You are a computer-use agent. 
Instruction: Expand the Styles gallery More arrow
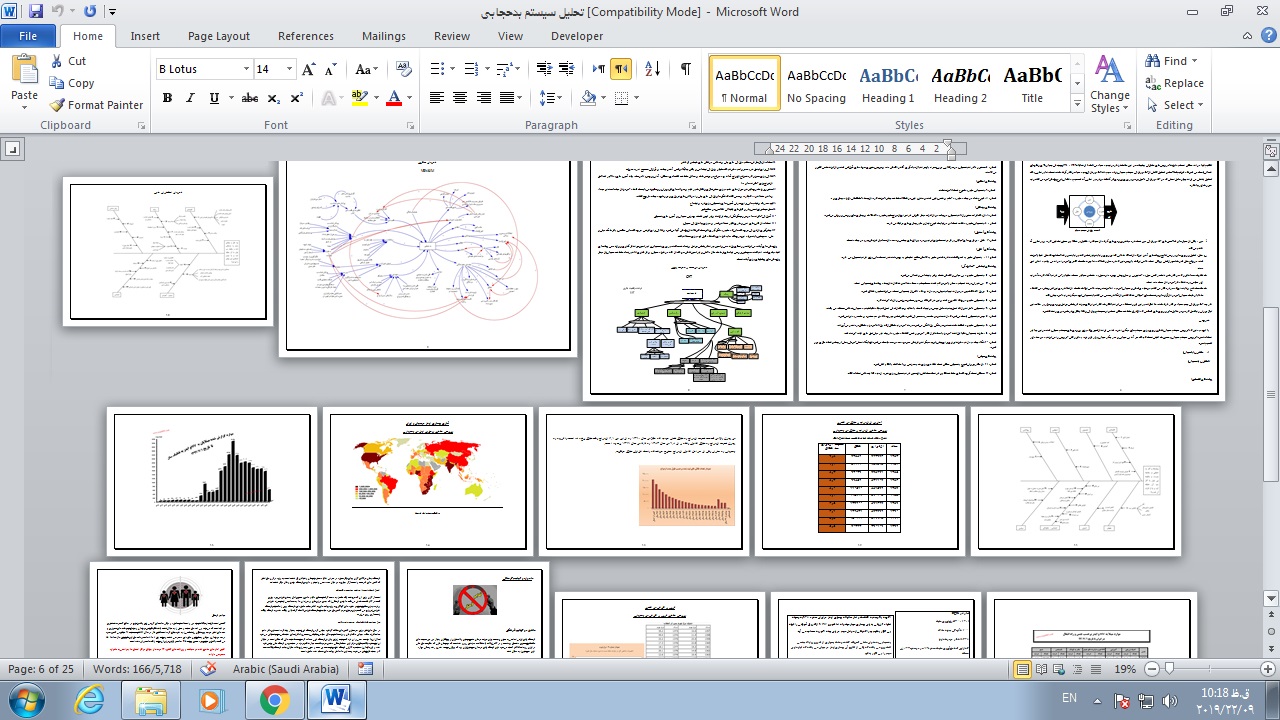click(1077, 104)
